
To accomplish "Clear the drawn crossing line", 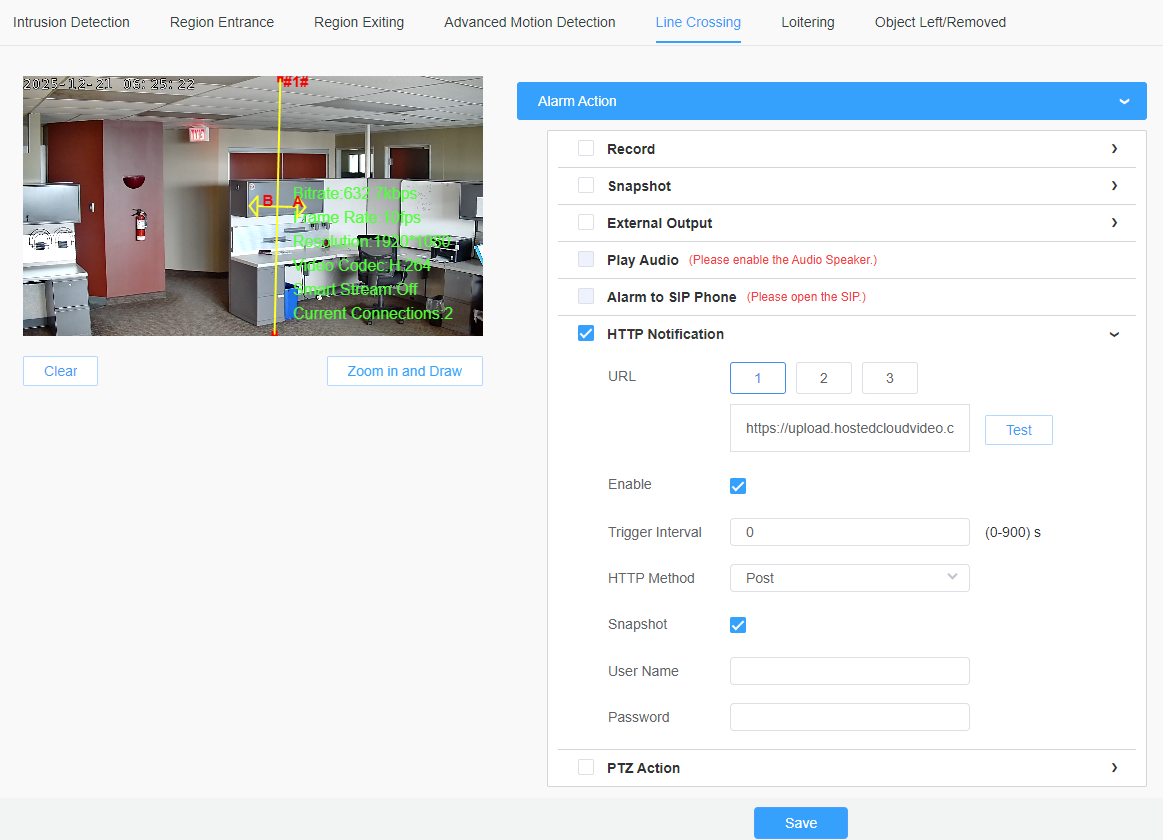I will click(x=60, y=371).
